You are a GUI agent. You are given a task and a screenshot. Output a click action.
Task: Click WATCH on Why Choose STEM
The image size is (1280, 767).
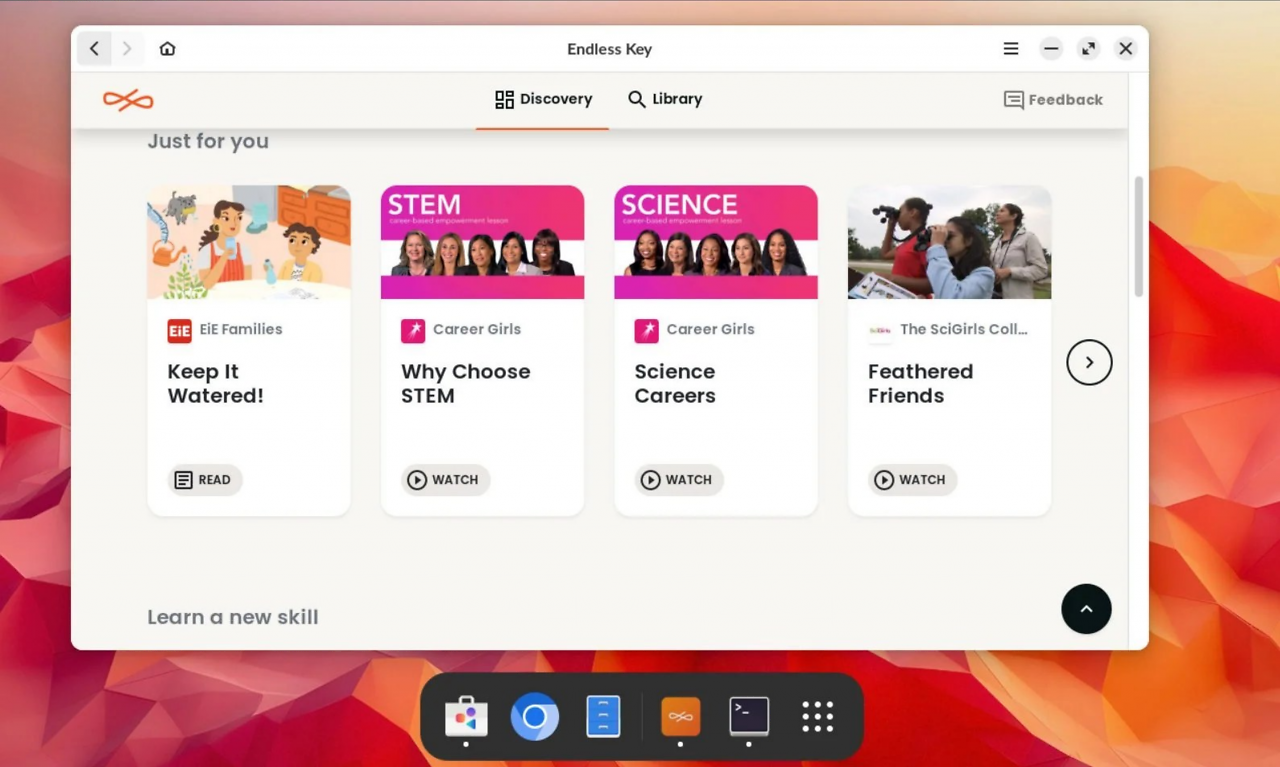coord(445,480)
